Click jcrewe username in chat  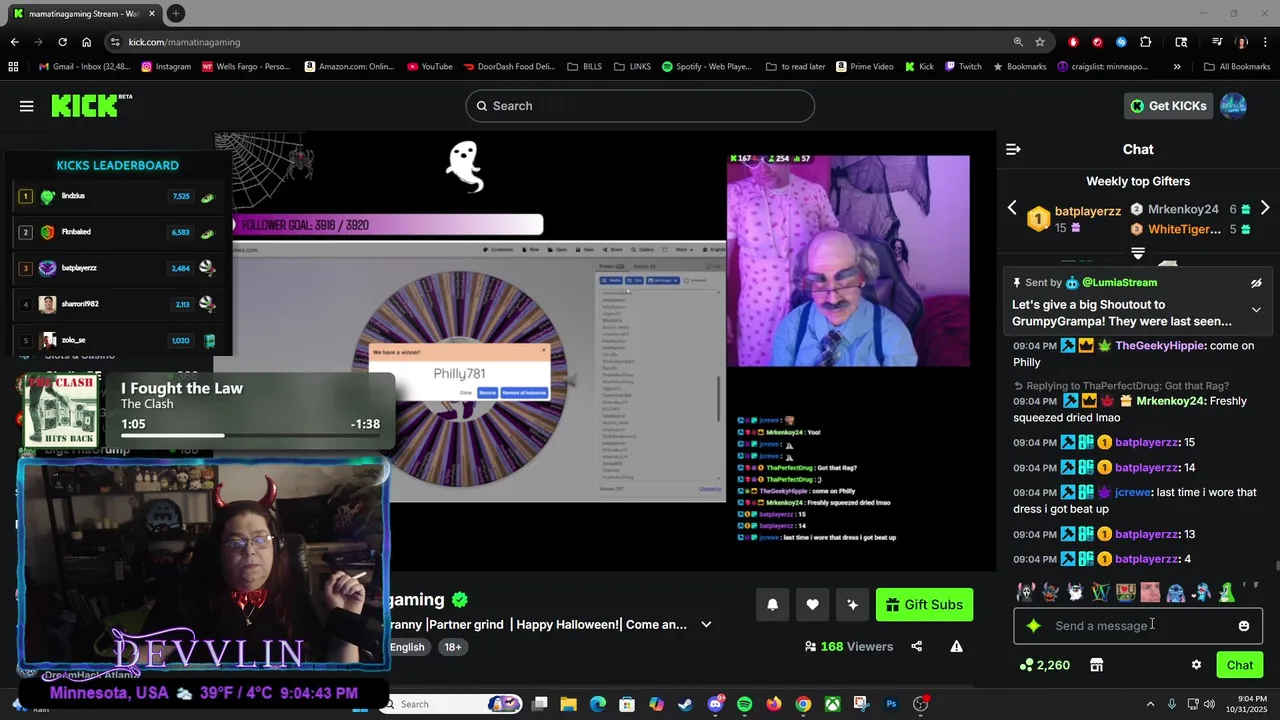[x=1131, y=493]
